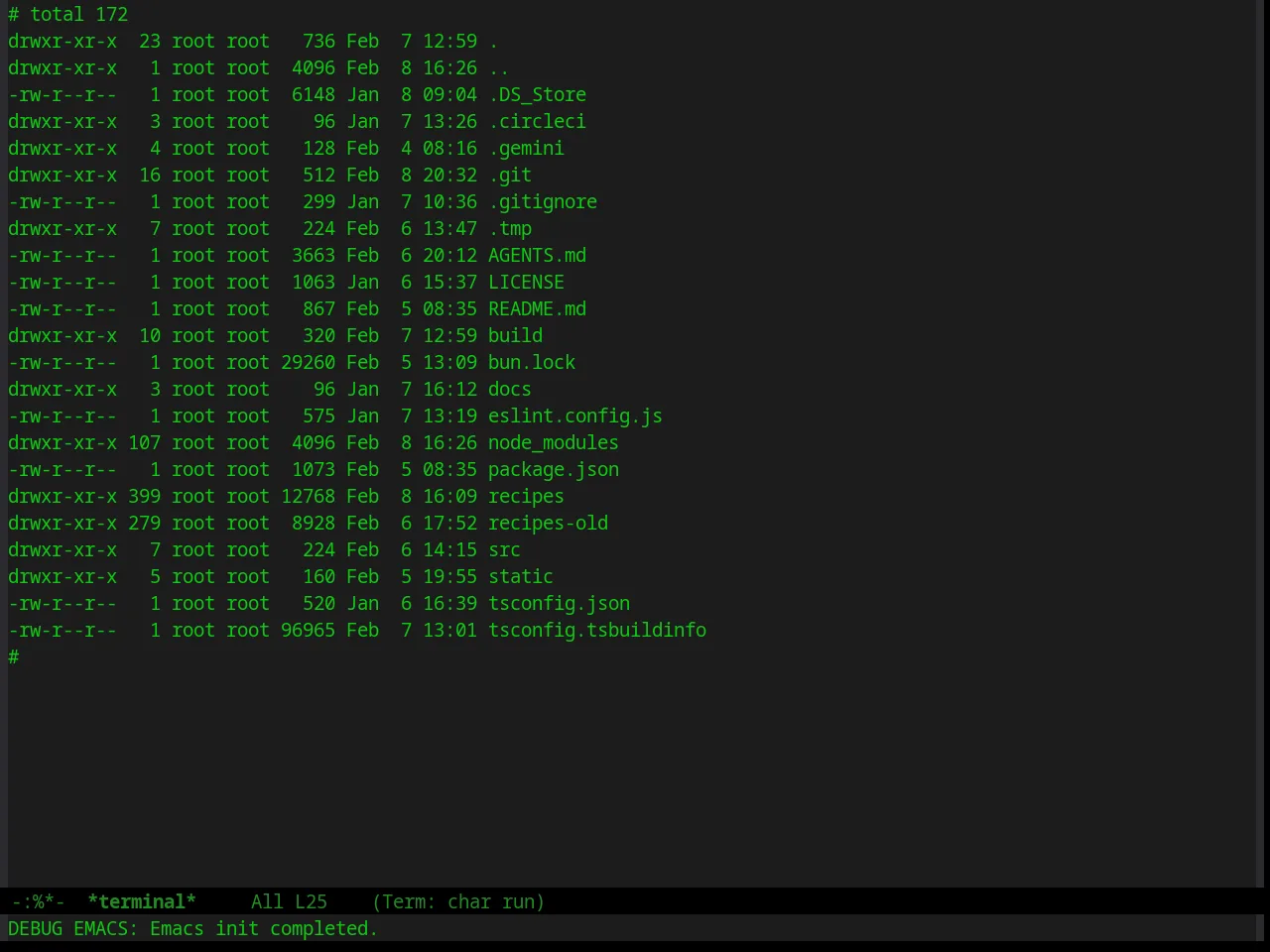This screenshot has height=952, width=1270.
Task: Click the -:%*- buffer status indicator
Action: [38, 901]
